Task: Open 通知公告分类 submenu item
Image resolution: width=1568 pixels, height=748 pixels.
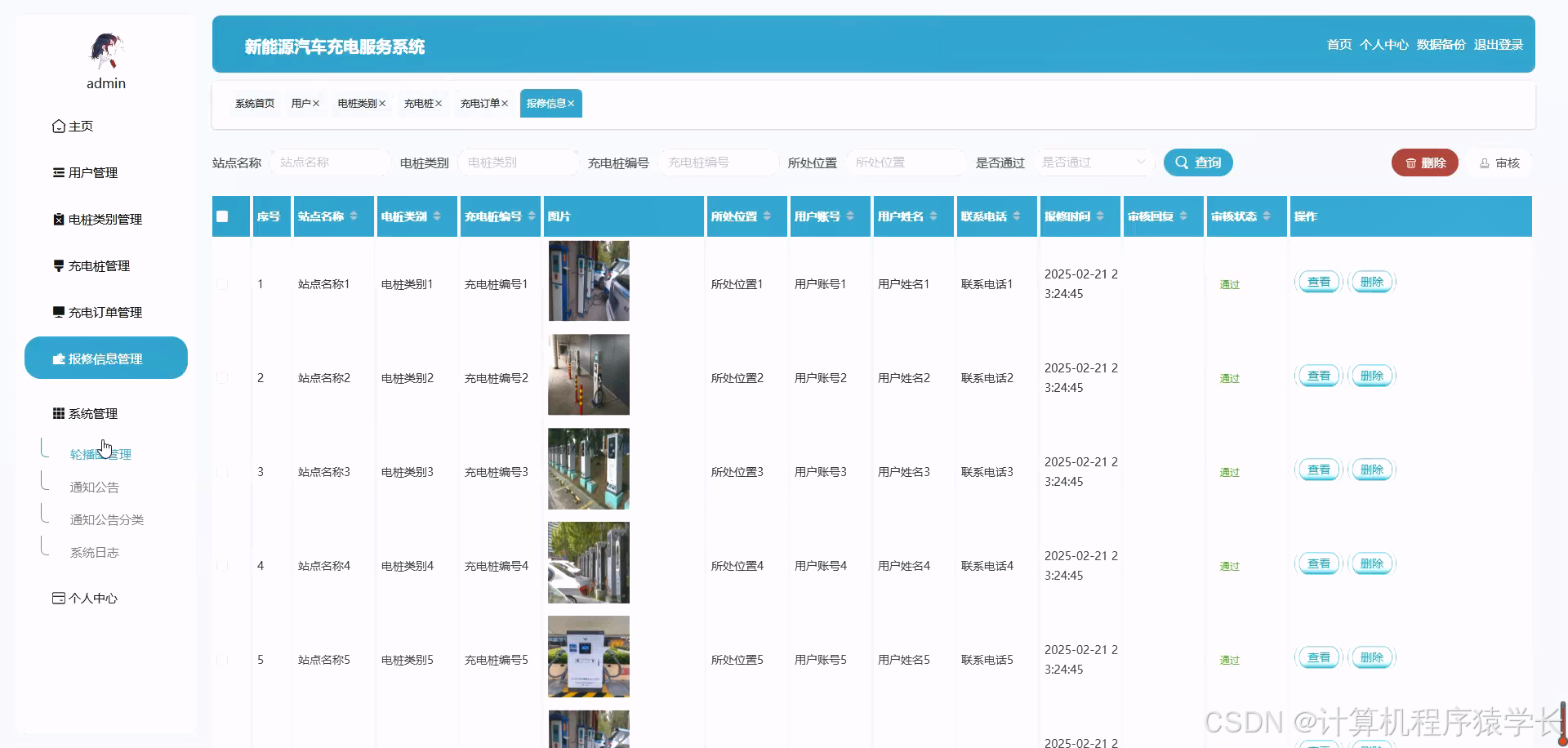Action: pyautogui.click(x=107, y=519)
